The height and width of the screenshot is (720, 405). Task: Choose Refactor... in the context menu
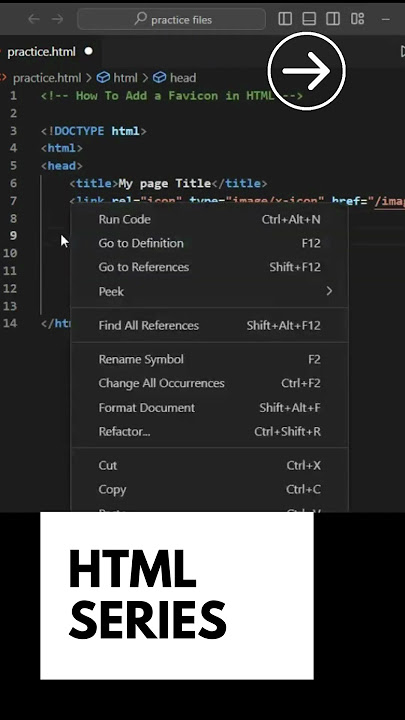click(x=209, y=432)
